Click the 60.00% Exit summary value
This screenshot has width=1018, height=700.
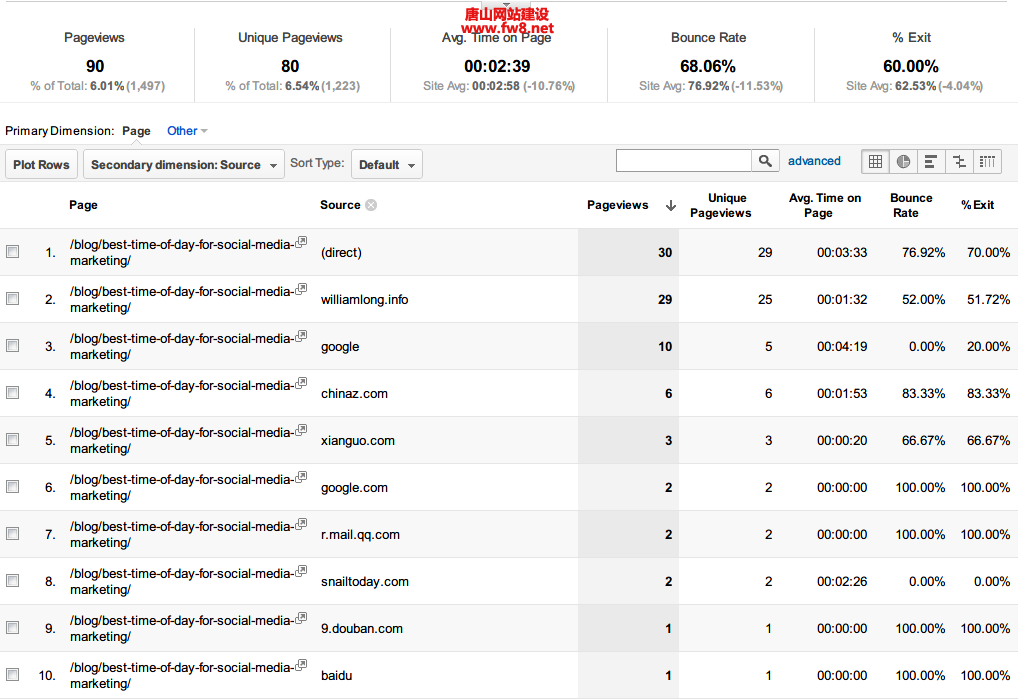point(910,66)
